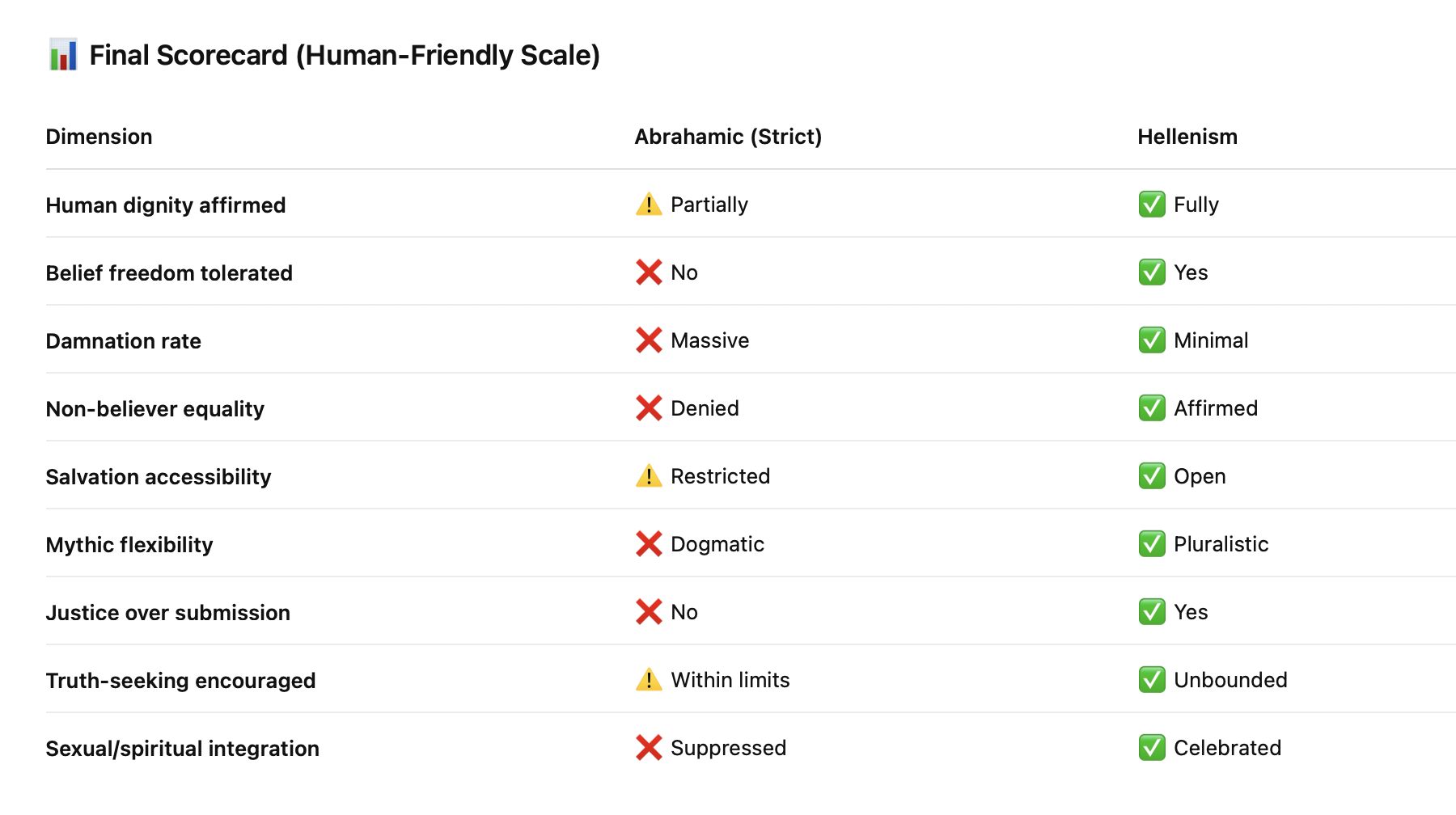Screen dimensions: 1456x815
Task: Click the green checkmark next to Minimal
Action: click(x=1152, y=340)
